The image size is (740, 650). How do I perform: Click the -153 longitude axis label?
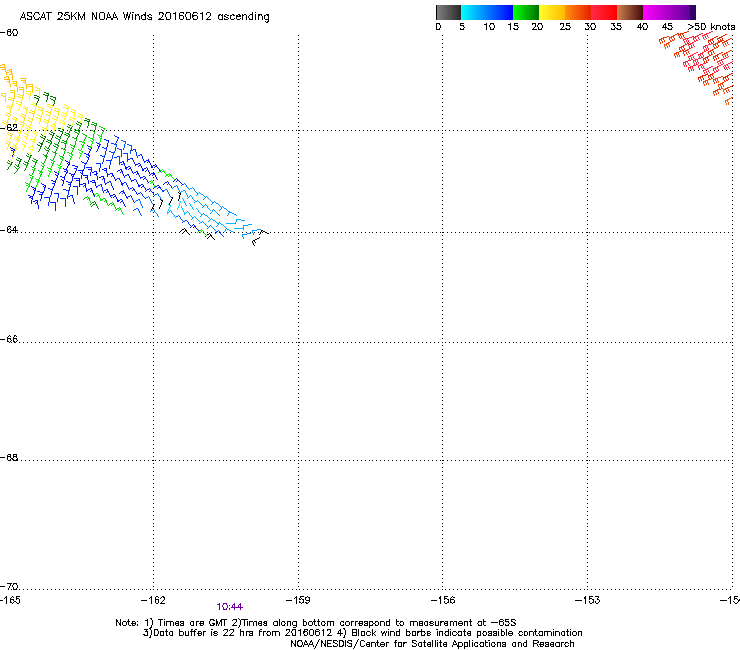tap(588, 600)
